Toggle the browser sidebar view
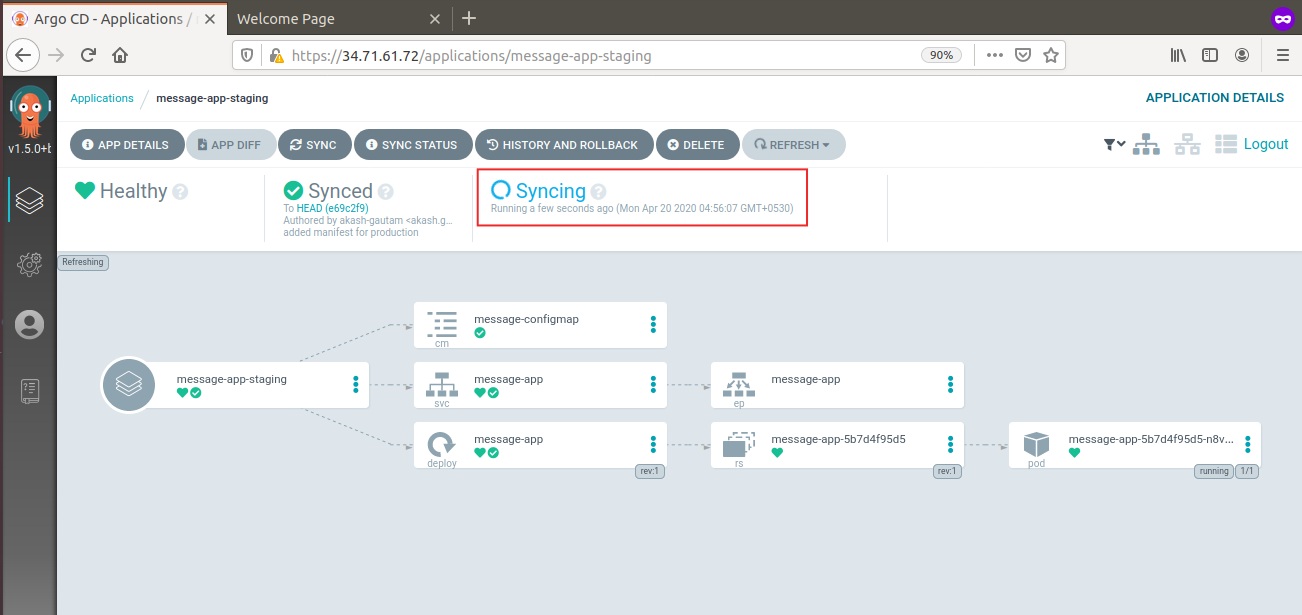Image resolution: width=1302 pixels, height=615 pixels. (x=1210, y=56)
